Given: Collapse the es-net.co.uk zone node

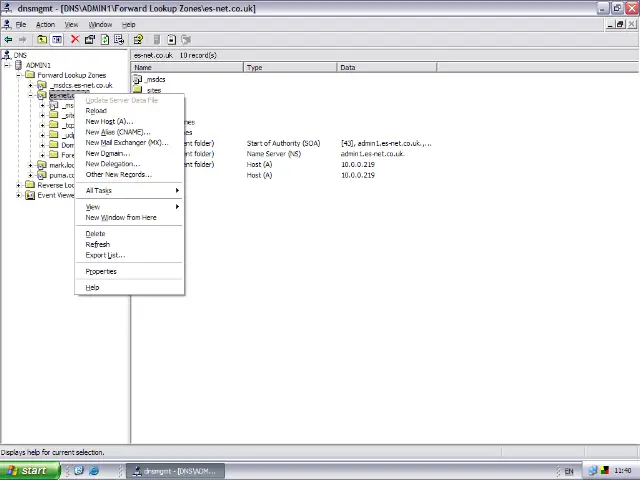Looking at the screenshot, I should (31, 95).
